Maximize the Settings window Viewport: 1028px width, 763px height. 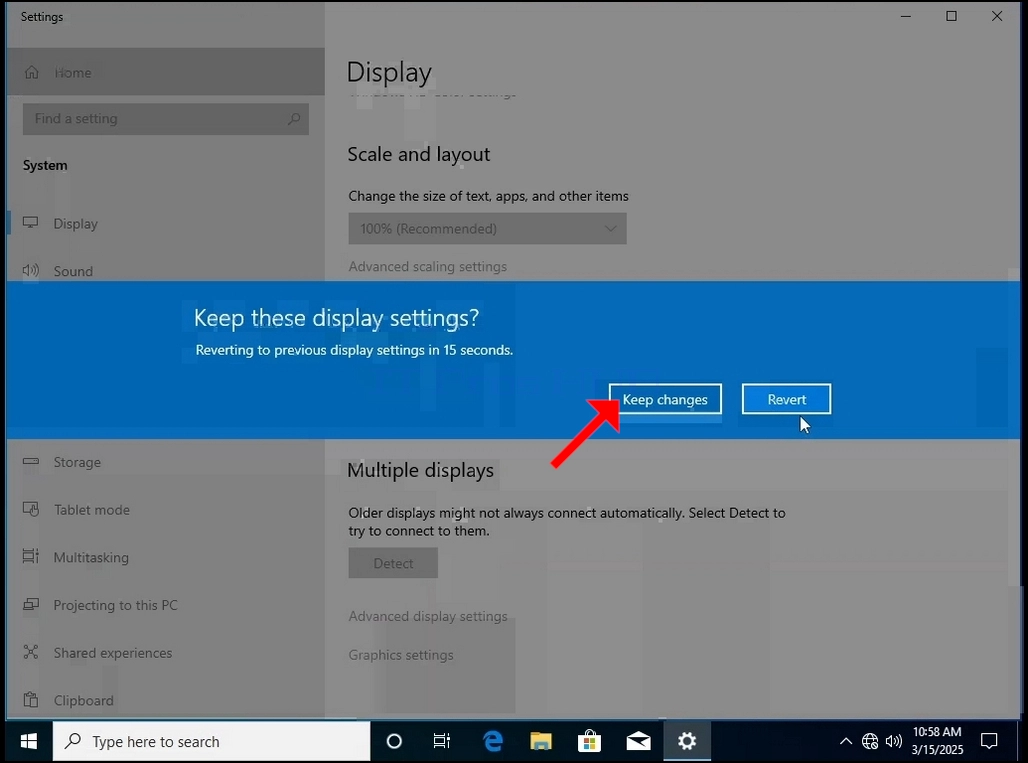point(951,16)
